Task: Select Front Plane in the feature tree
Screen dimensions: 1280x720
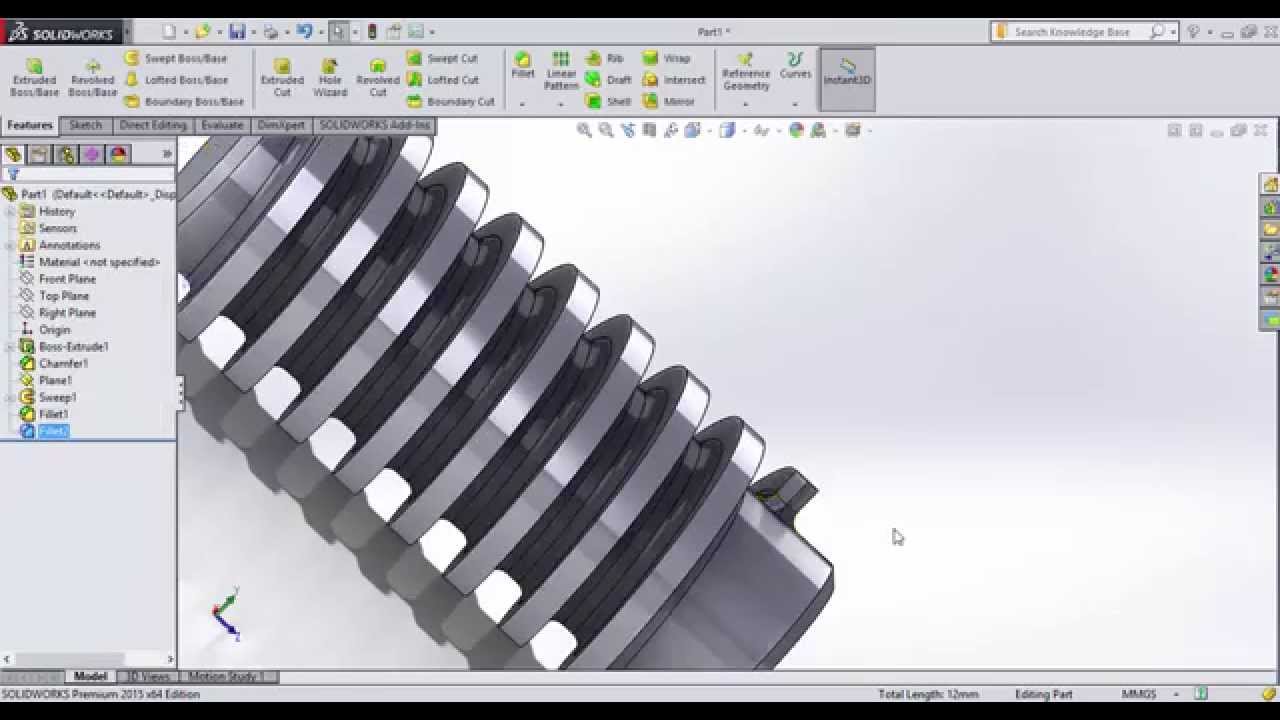Action: click(67, 279)
